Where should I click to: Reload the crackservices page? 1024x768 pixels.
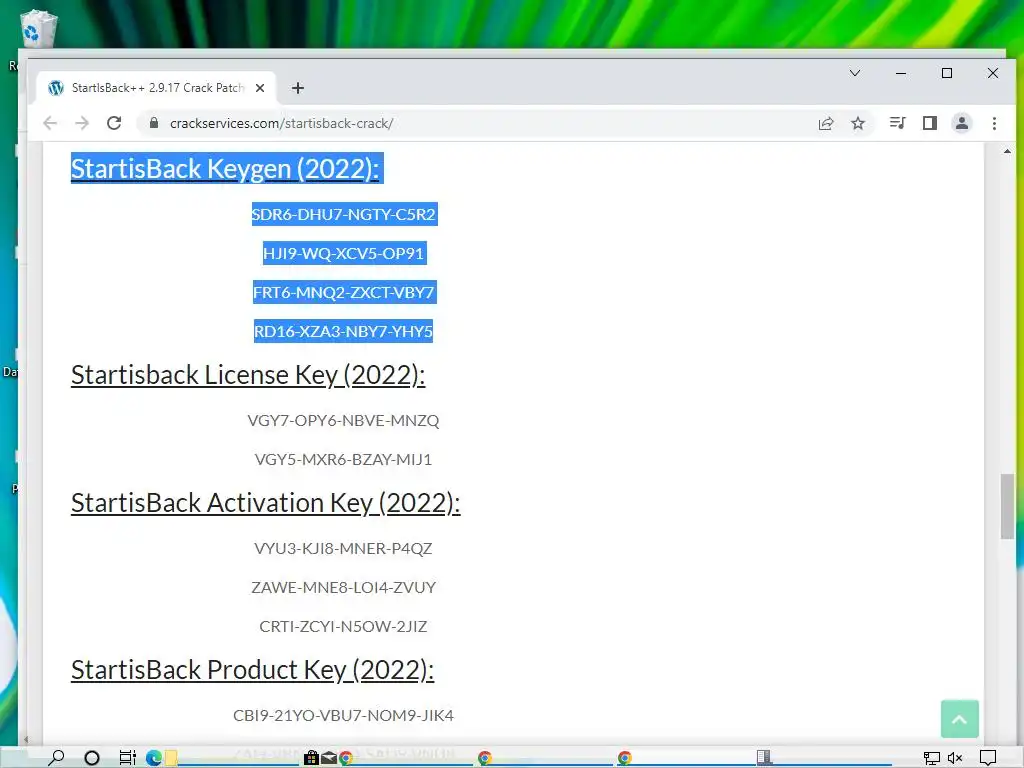(114, 123)
